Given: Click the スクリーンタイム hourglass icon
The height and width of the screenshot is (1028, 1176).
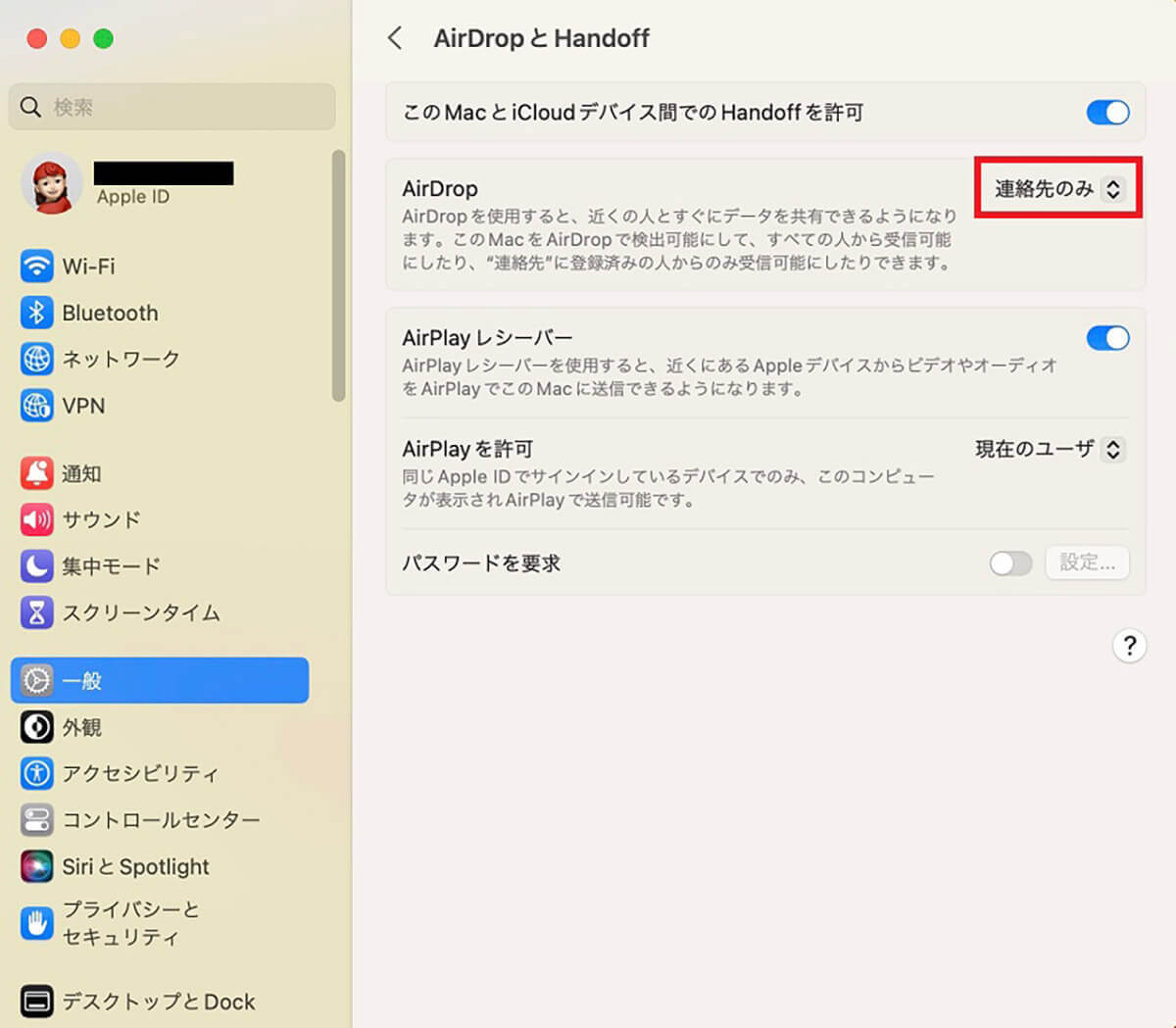Looking at the screenshot, I should [37, 612].
